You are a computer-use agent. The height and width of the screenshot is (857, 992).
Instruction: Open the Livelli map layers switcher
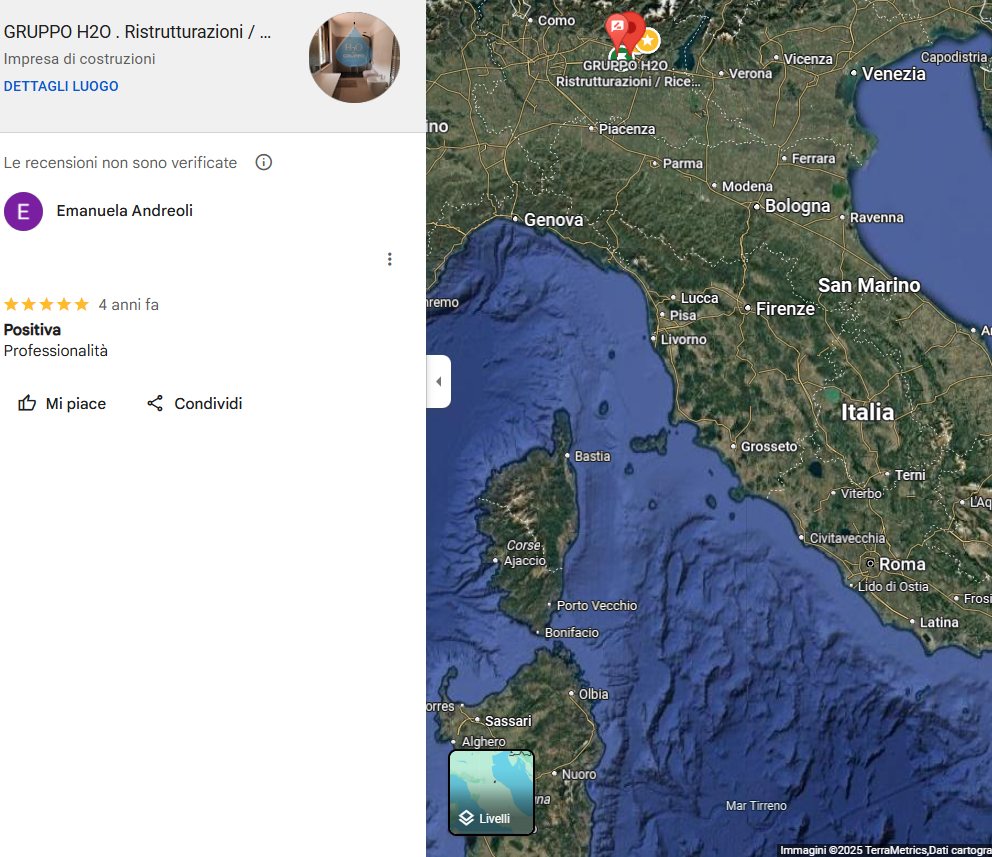point(492,792)
